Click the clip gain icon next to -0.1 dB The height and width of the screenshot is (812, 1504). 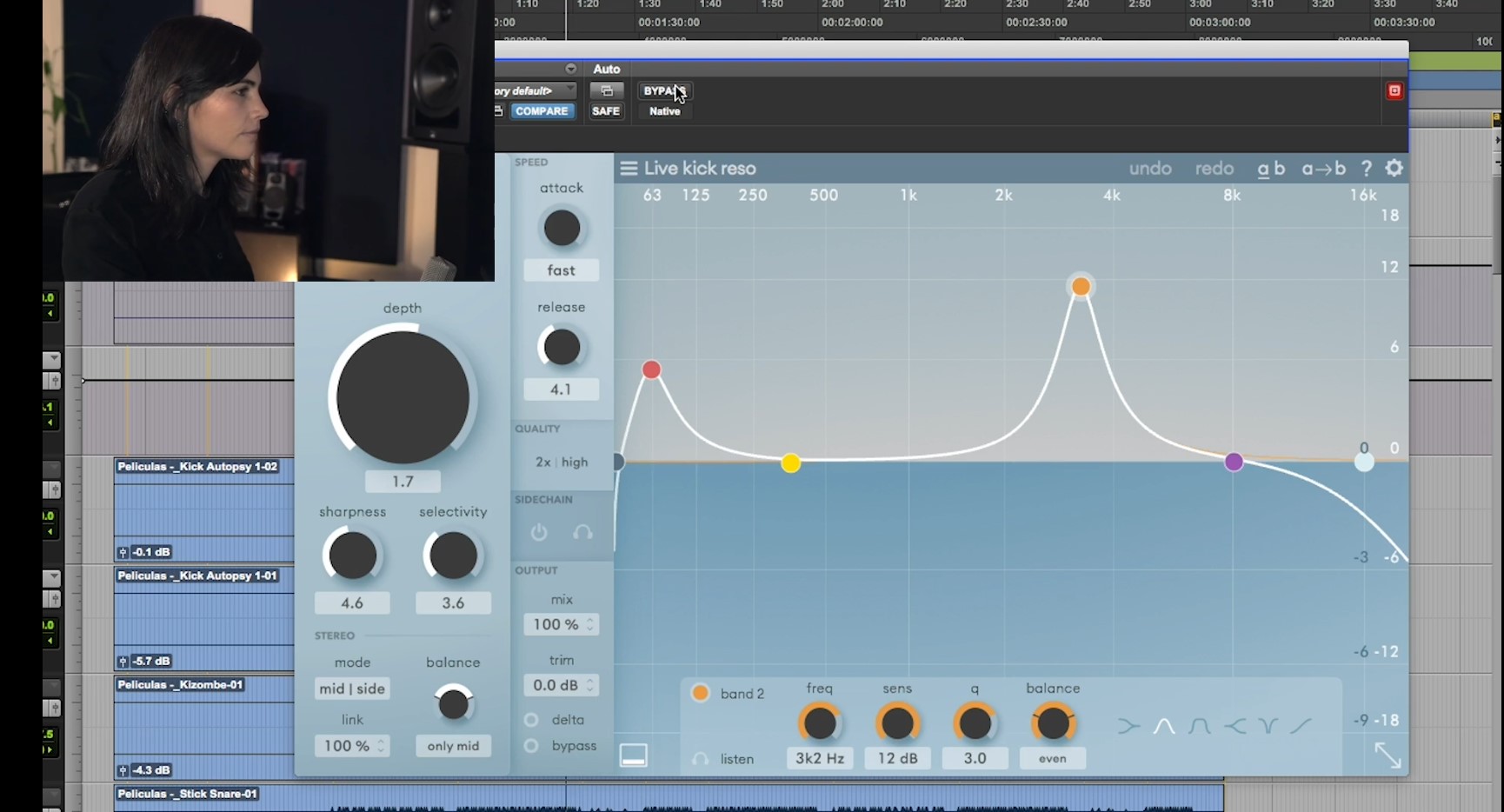[x=123, y=552]
